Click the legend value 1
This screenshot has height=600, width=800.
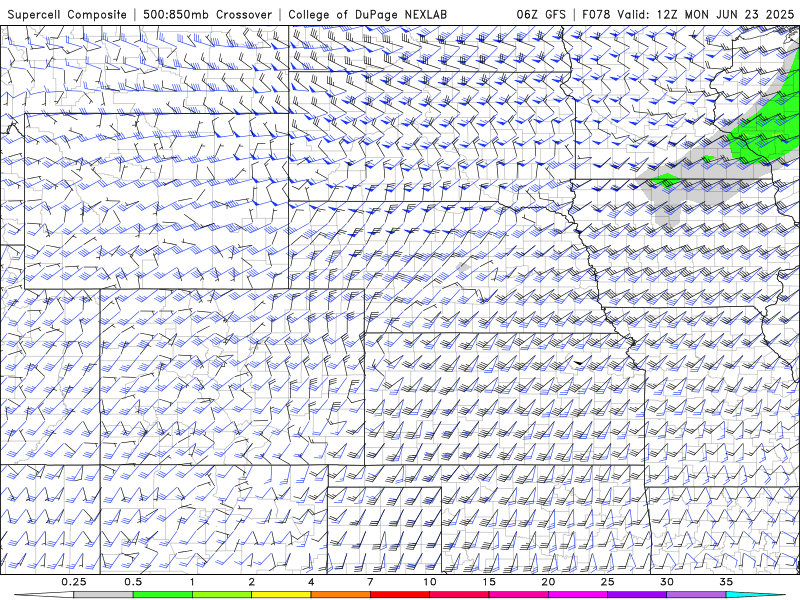pyautogui.click(x=192, y=582)
